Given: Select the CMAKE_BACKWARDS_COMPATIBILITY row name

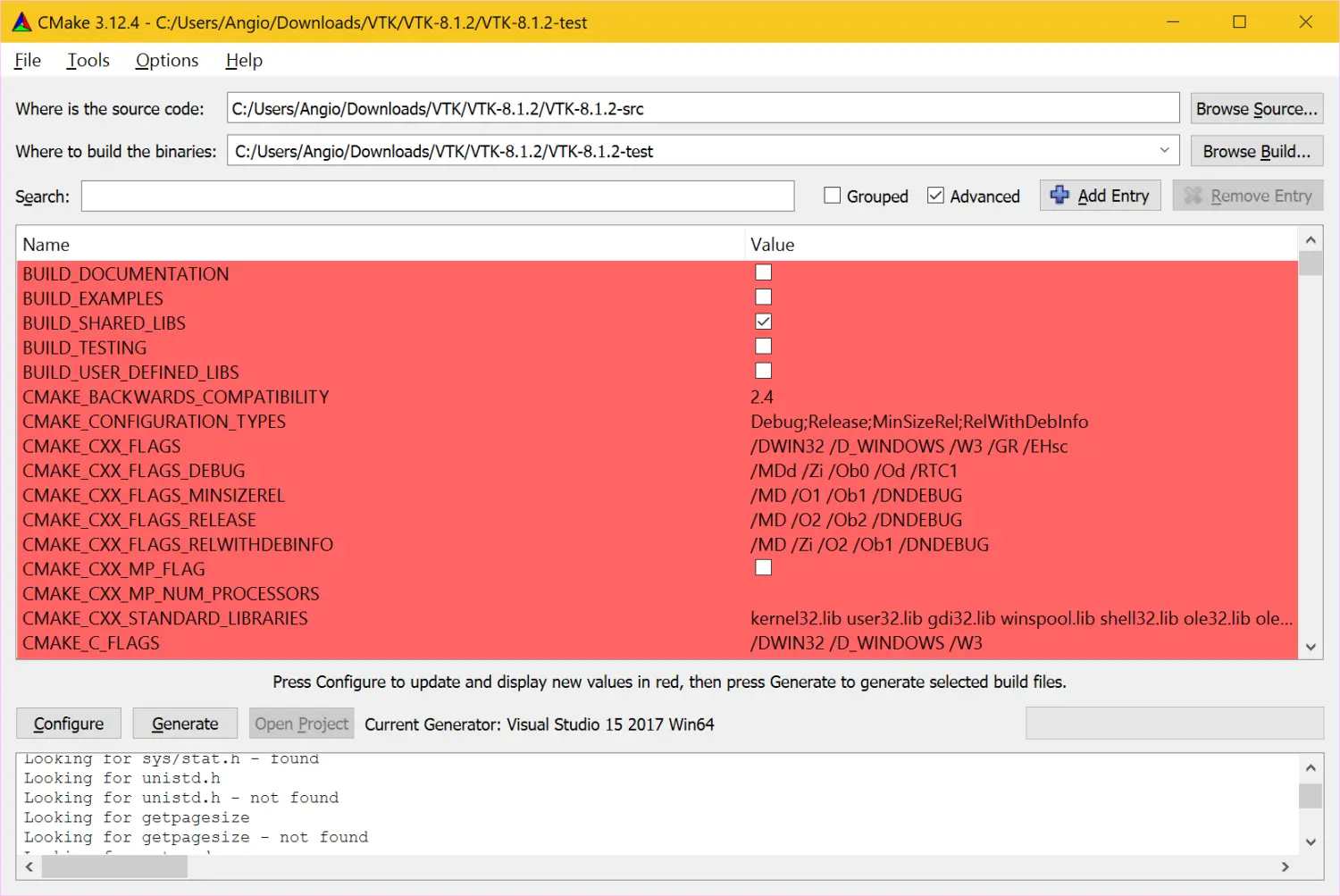Looking at the screenshot, I should (x=176, y=397).
